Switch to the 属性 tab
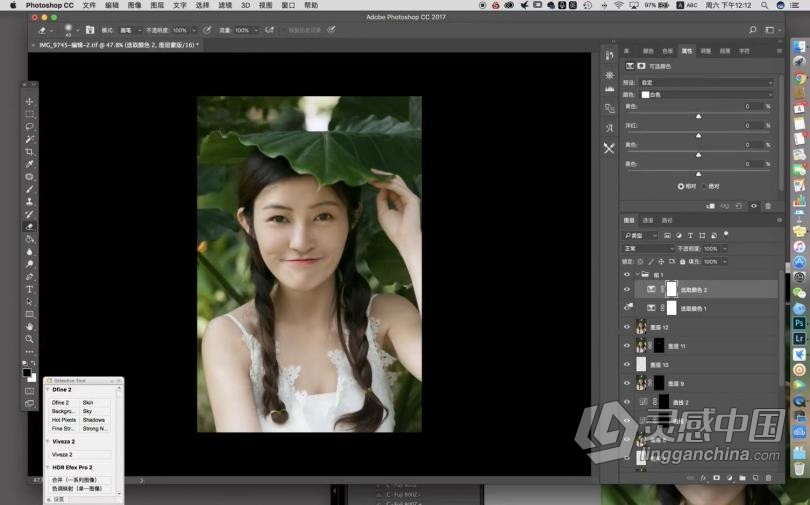810x505 pixels. (687, 51)
